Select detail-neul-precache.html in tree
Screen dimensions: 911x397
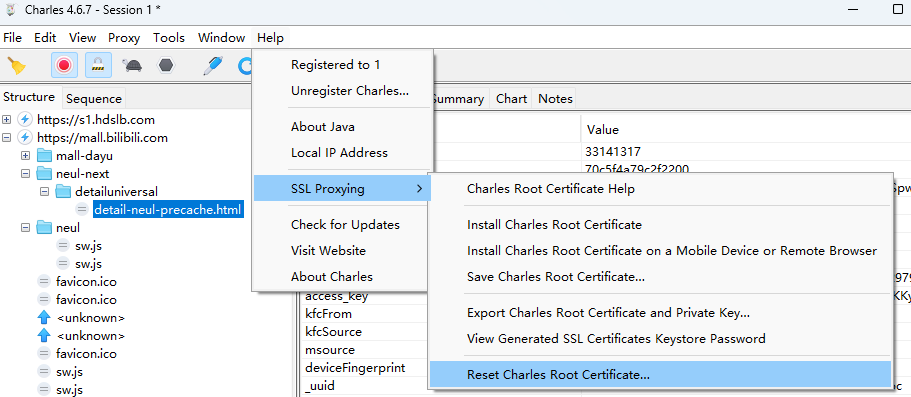tap(168, 209)
